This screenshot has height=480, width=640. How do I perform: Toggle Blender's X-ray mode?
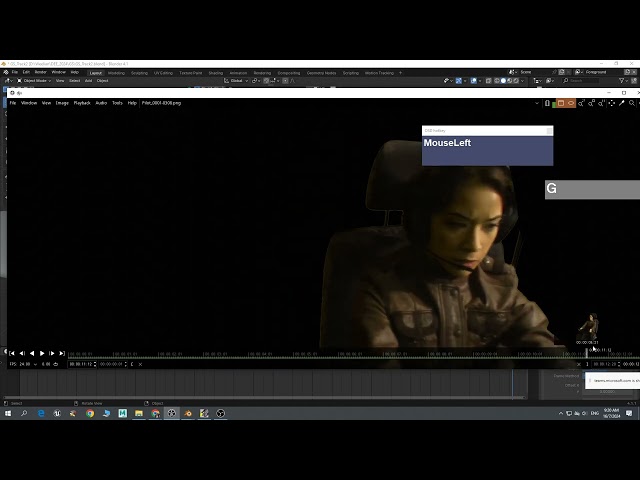click(489, 81)
